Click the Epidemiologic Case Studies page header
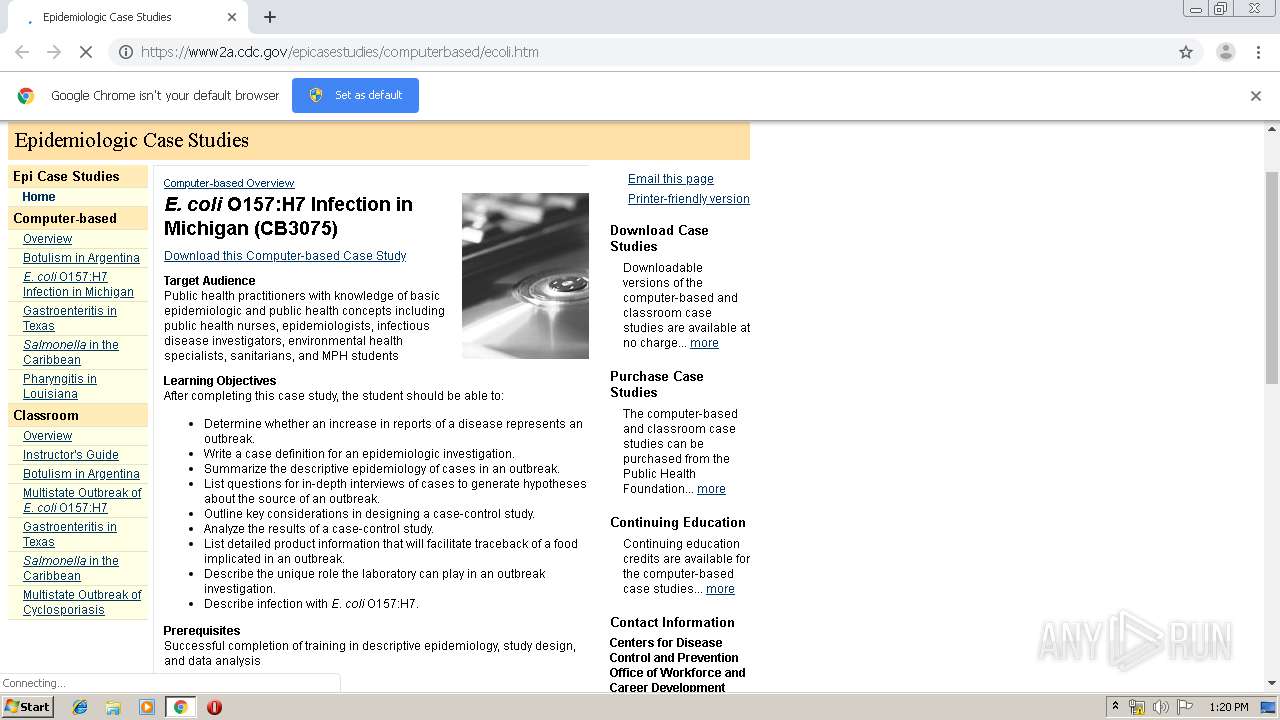Viewport: 1280px width, 720px height. [132, 141]
